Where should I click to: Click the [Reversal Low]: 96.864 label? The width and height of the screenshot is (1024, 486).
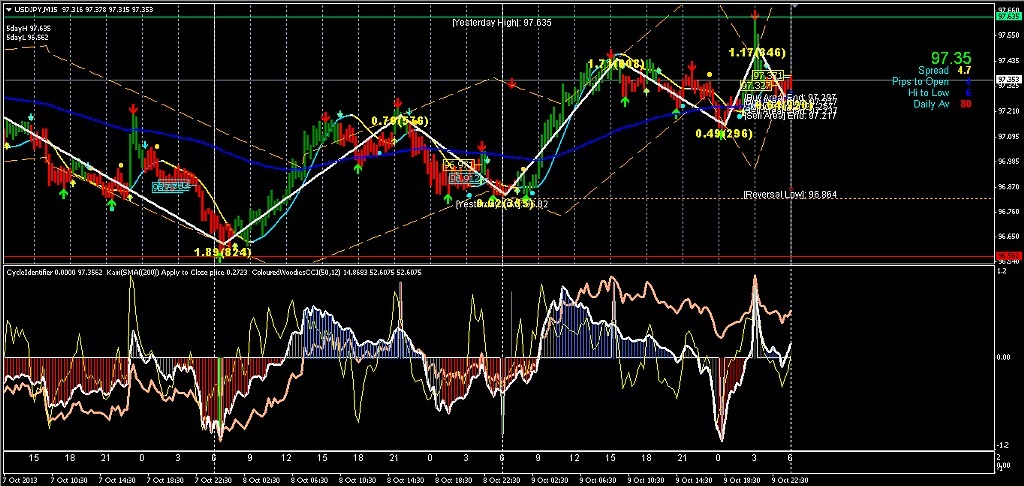790,194
